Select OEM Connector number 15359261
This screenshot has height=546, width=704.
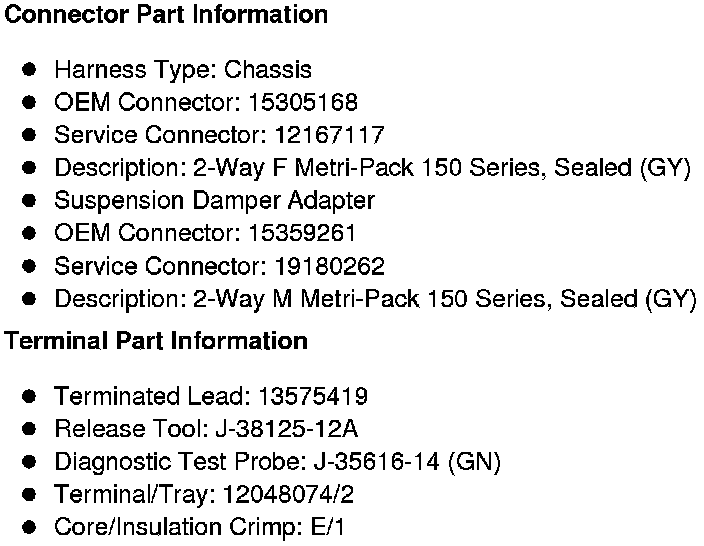(305, 233)
